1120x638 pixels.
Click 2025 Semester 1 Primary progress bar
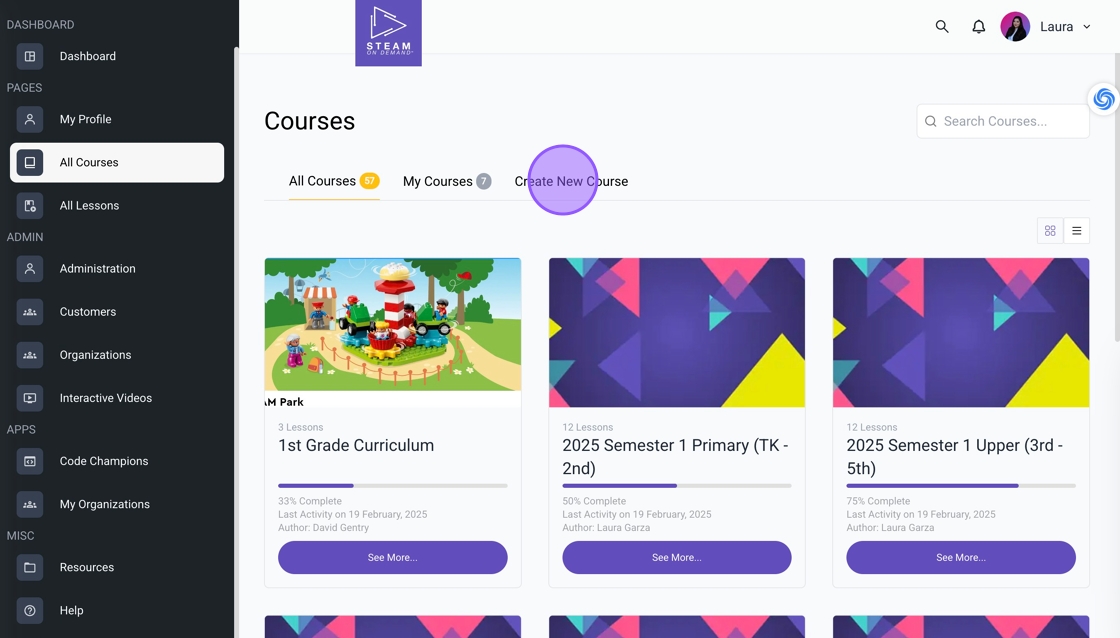[x=676, y=486]
